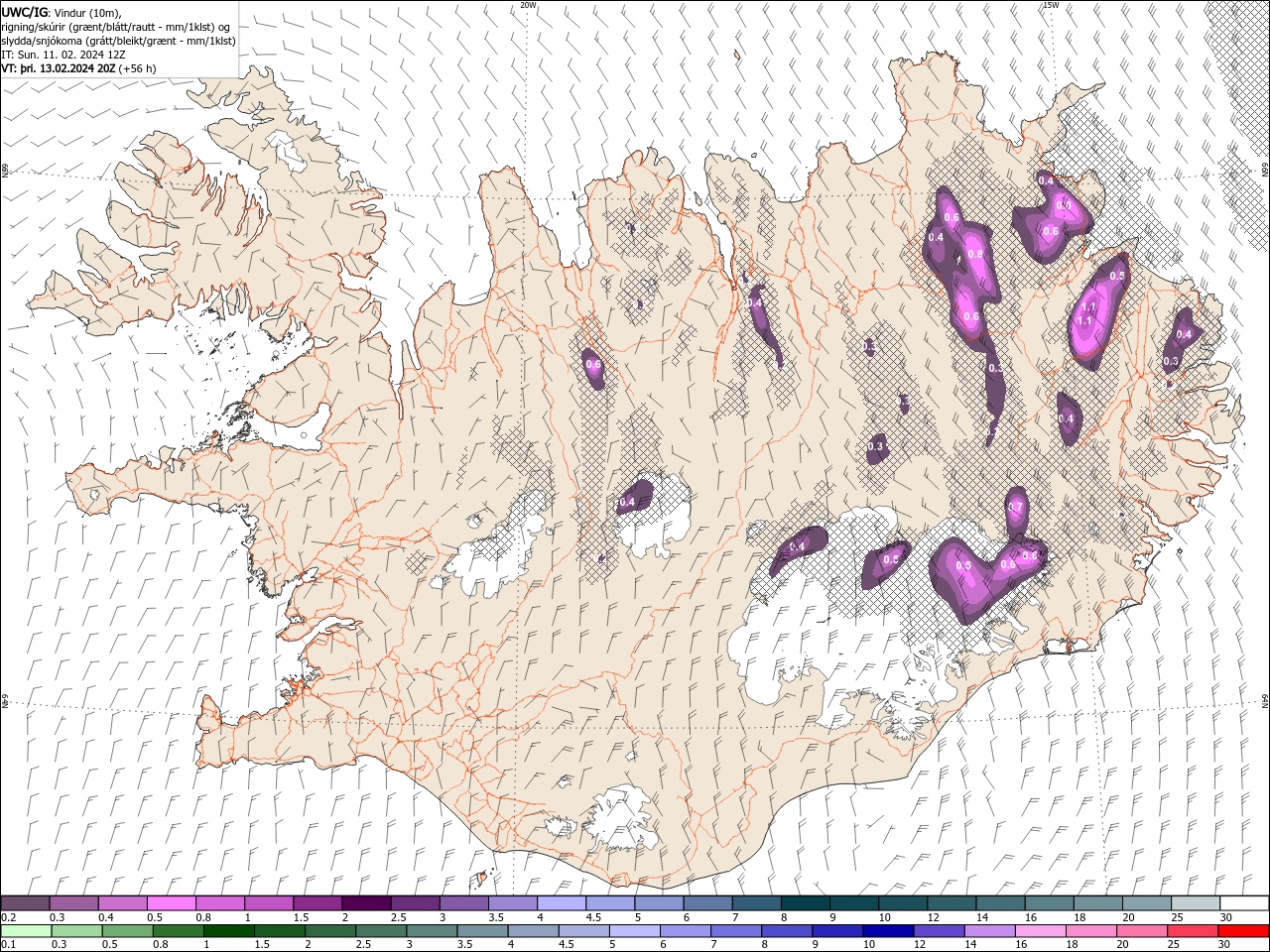Click the 'VT: þri. 13.02.2024 20Z (+56 h)' line
Viewport: 1270px width, 952px height.
tap(79, 68)
